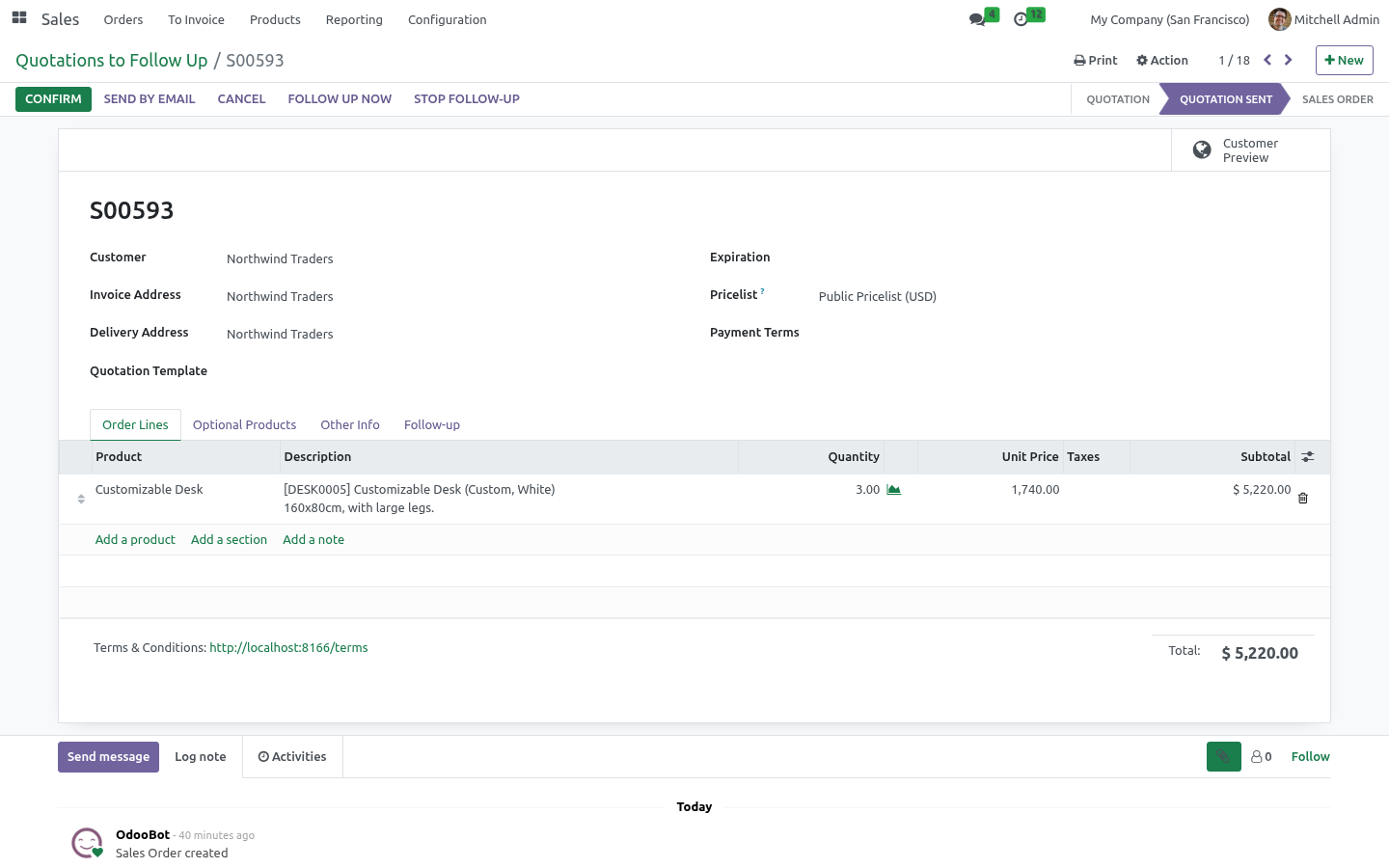Grab the Customizable Desk row handle

click(x=81, y=499)
